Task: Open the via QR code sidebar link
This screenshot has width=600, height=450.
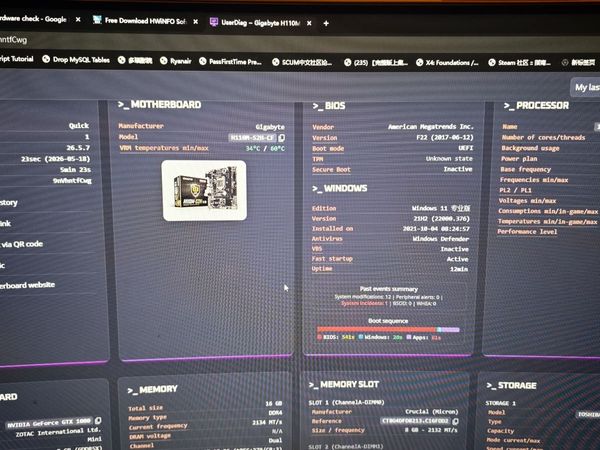Action: [x=22, y=244]
